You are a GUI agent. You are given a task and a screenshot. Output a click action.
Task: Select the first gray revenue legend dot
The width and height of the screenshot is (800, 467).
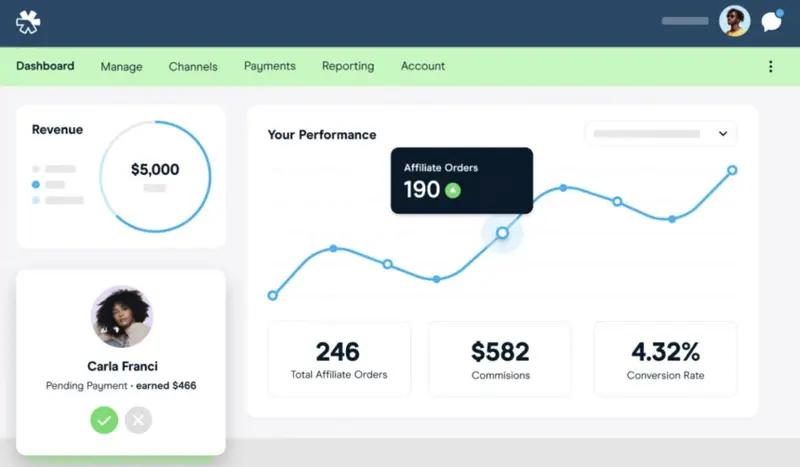37,169
